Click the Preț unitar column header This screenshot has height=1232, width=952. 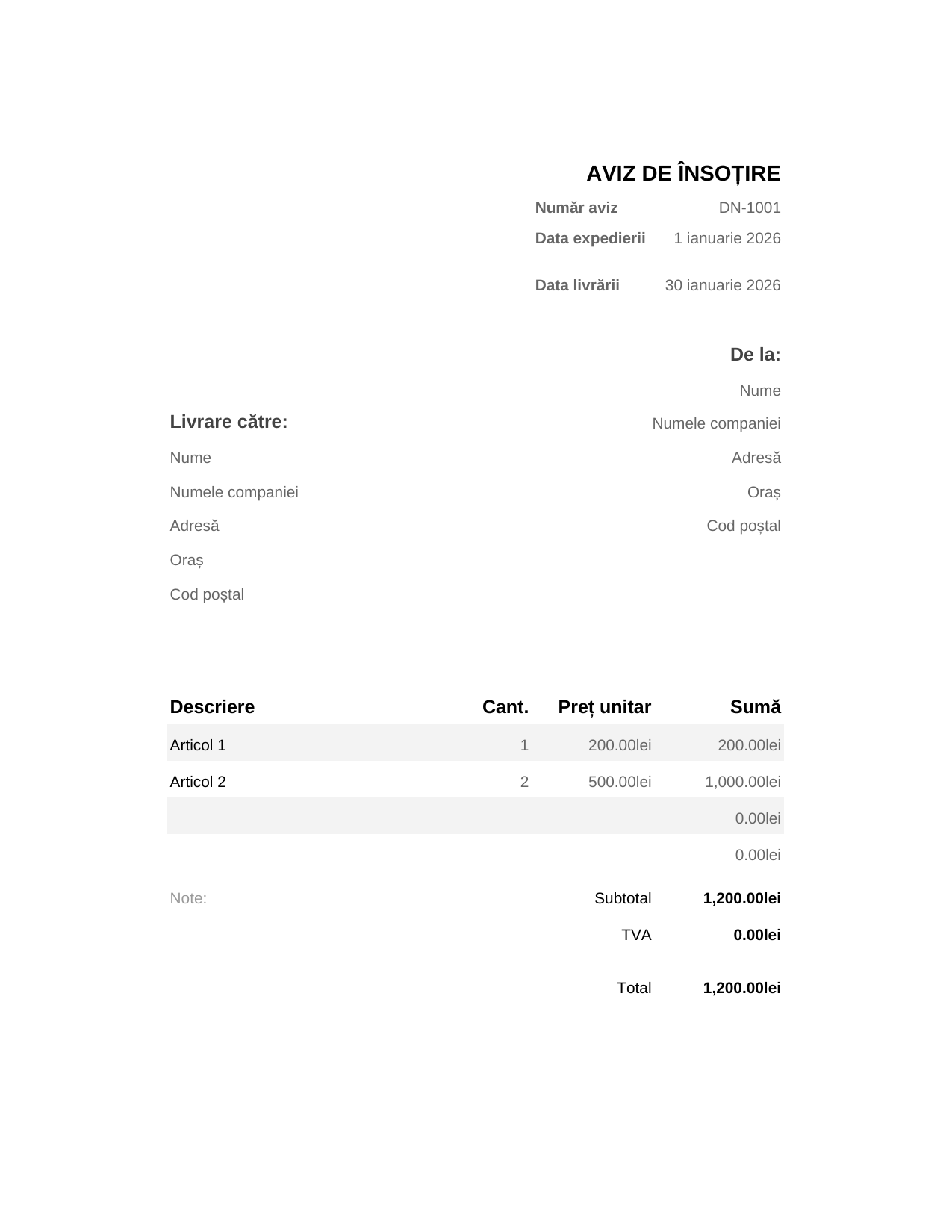click(604, 707)
